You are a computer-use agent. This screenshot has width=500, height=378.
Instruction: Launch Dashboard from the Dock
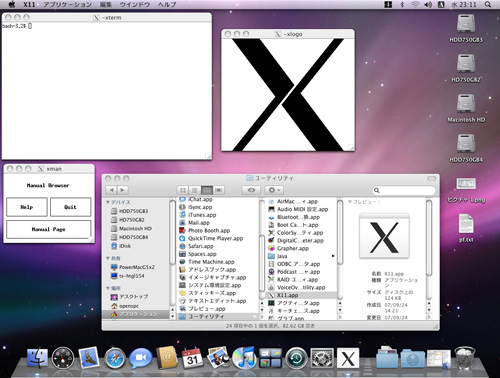(63, 358)
